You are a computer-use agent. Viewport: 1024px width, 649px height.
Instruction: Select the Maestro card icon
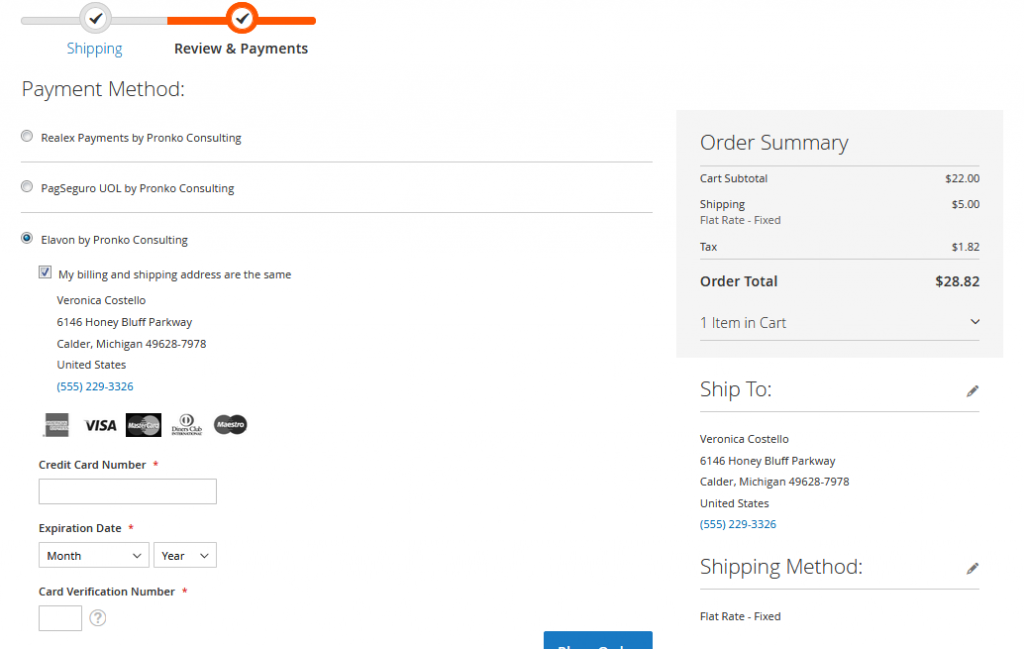[229, 424]
